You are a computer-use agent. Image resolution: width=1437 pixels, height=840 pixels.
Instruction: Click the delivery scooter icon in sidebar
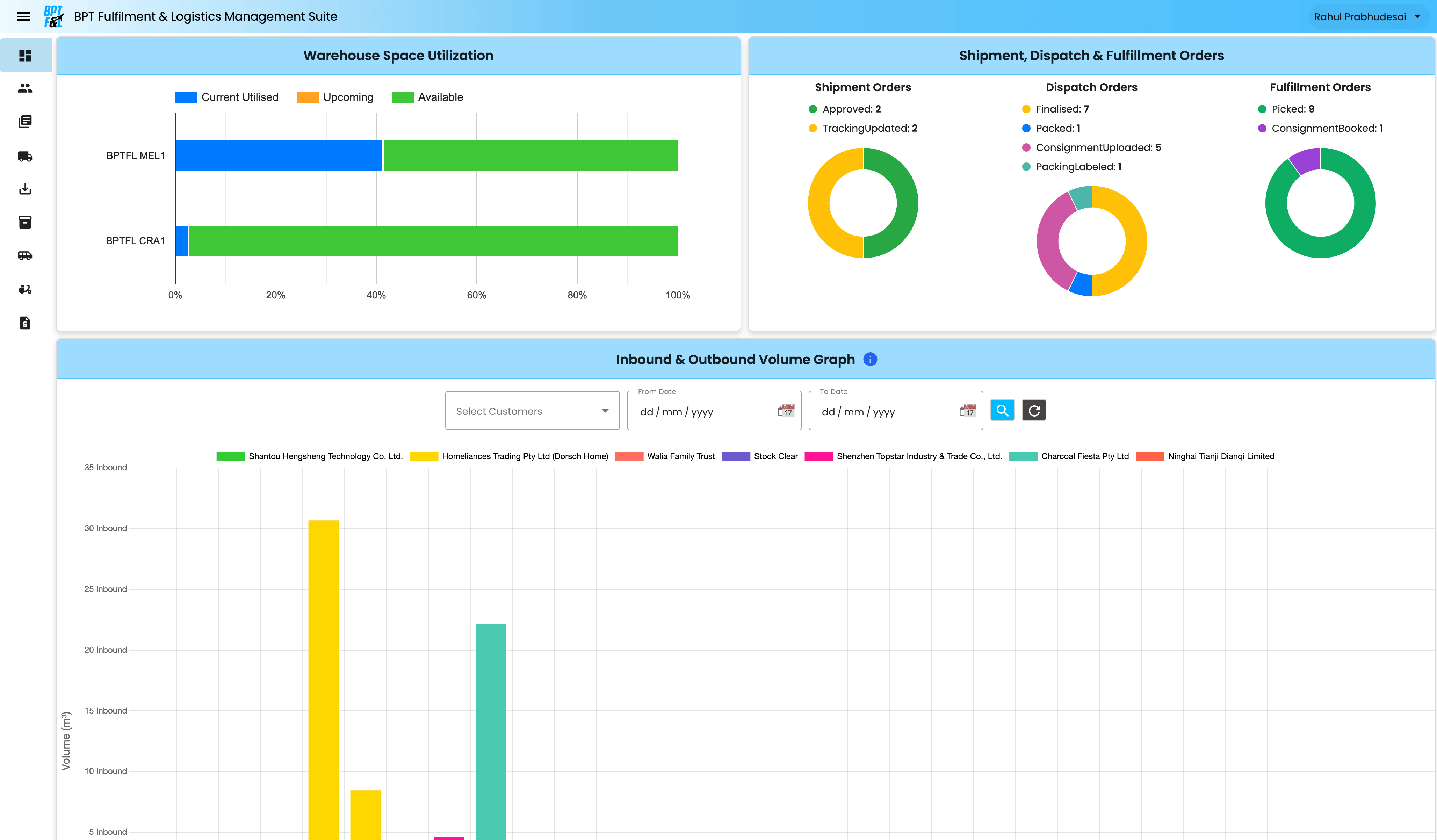(24, 289)
